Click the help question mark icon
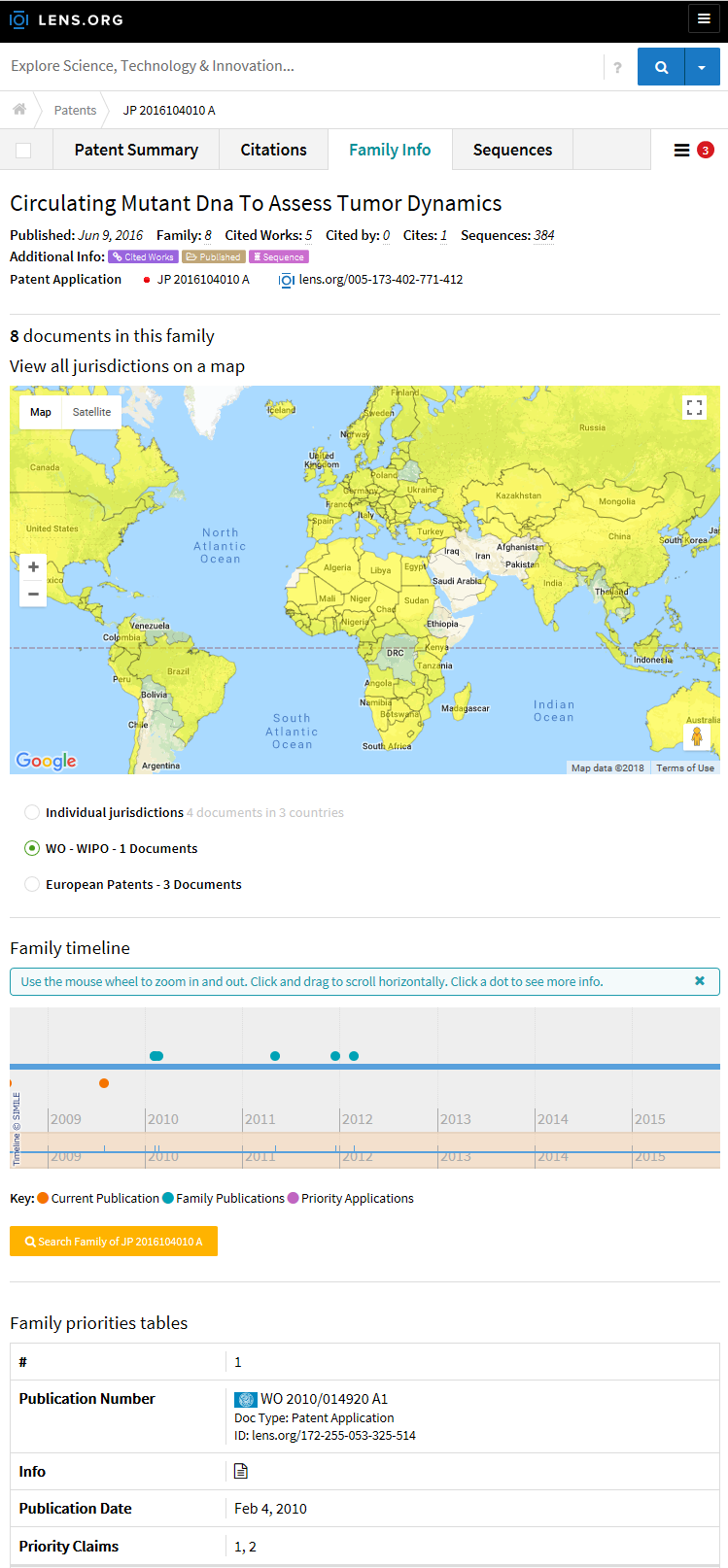 tap(617, 68)
